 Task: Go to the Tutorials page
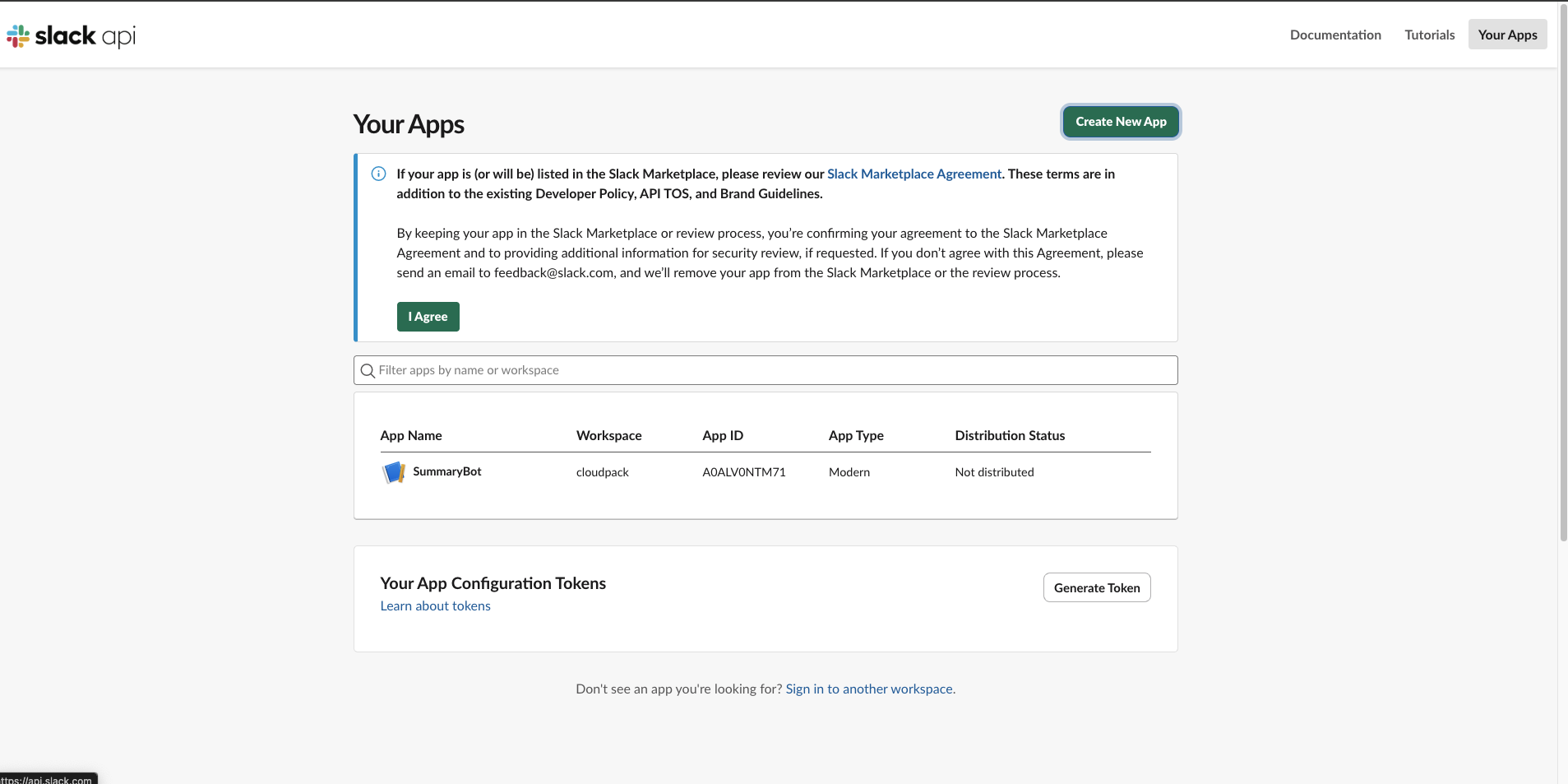tap(1429, 35)
